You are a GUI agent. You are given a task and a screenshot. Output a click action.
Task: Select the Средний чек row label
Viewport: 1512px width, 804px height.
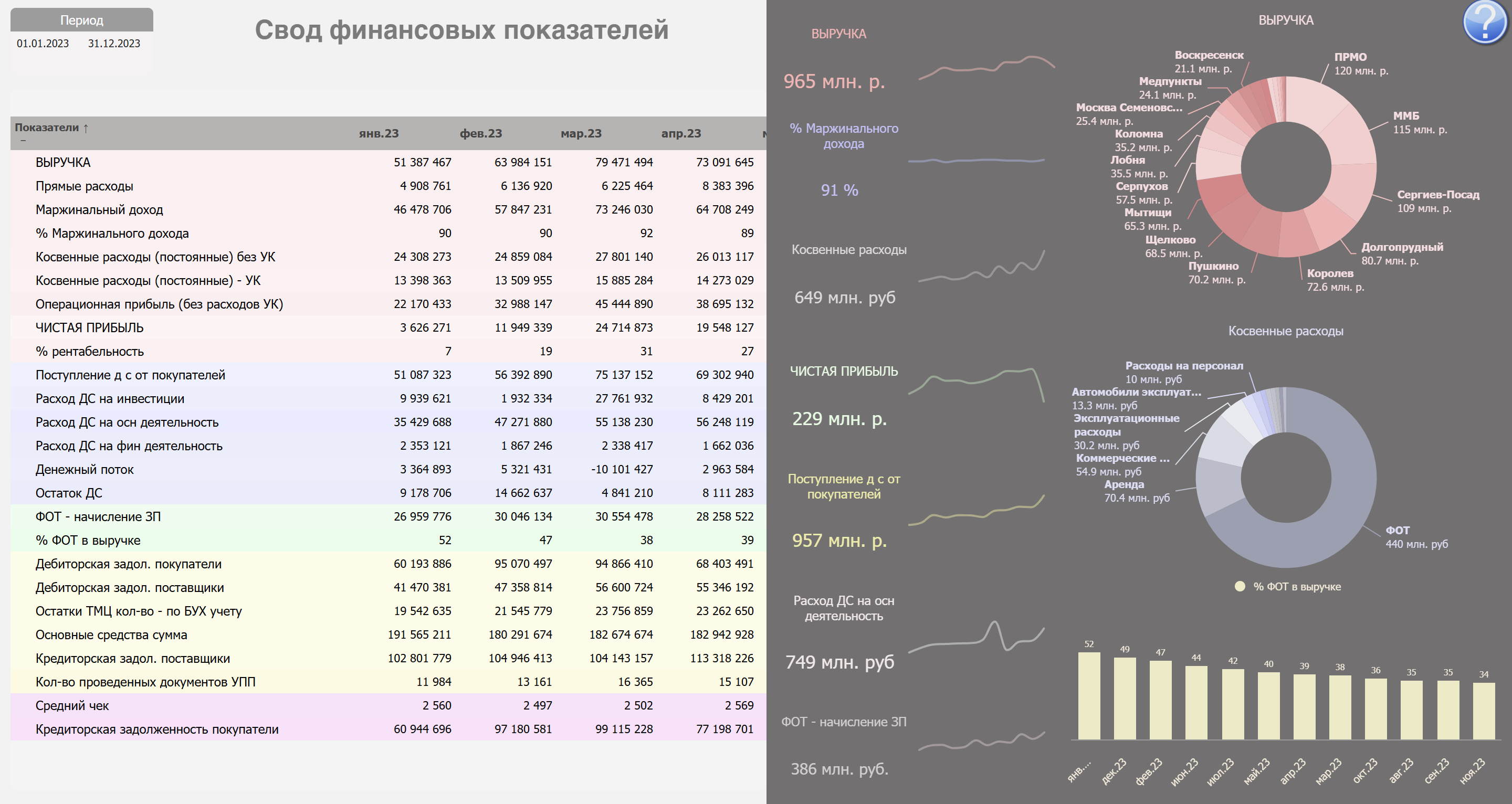(x=72, y=705)
